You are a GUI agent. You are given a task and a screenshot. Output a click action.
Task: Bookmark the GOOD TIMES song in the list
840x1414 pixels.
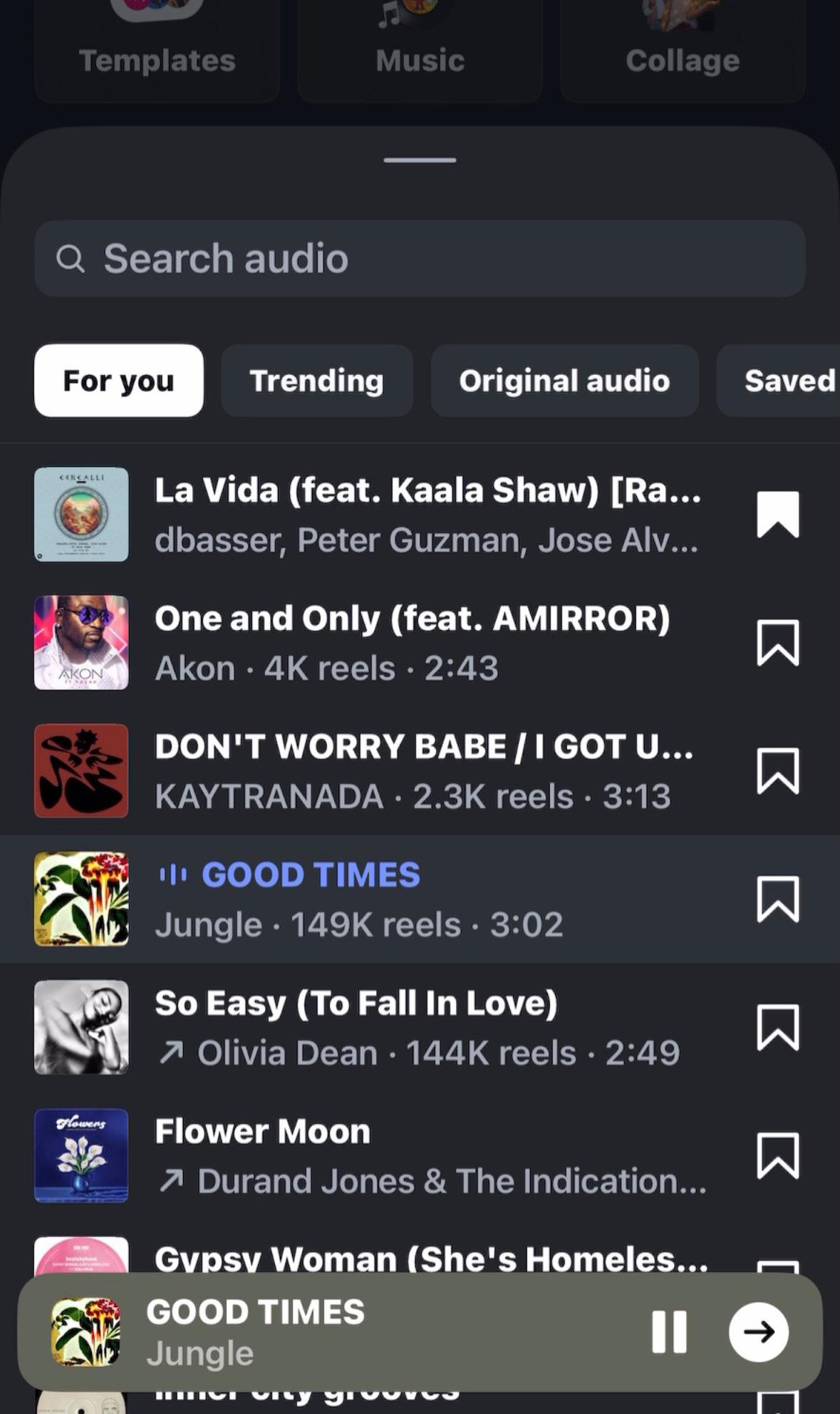[x=777, y=899]
